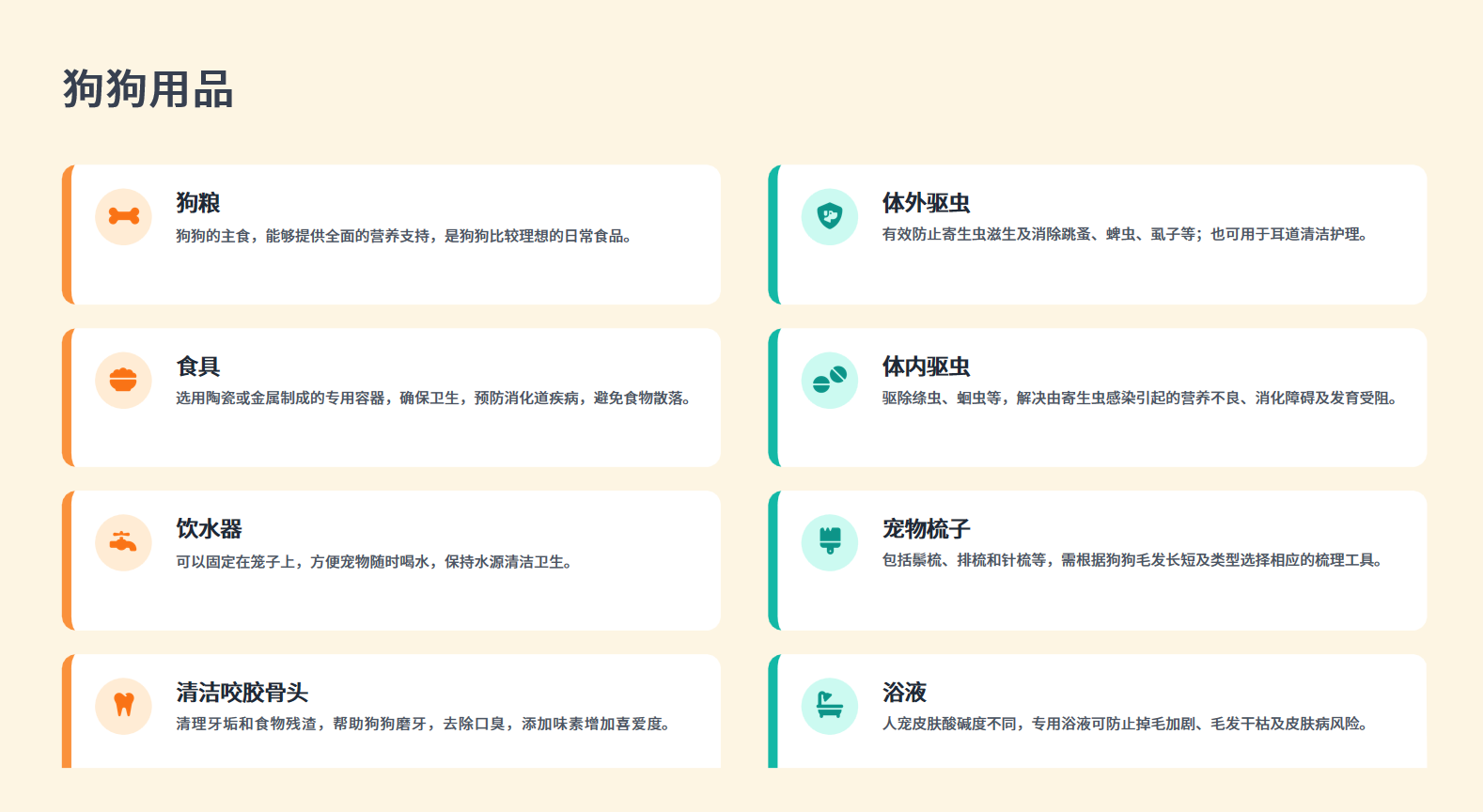
Task: Click the 狗狗用品 page heading
Action: tap(148, 89)
